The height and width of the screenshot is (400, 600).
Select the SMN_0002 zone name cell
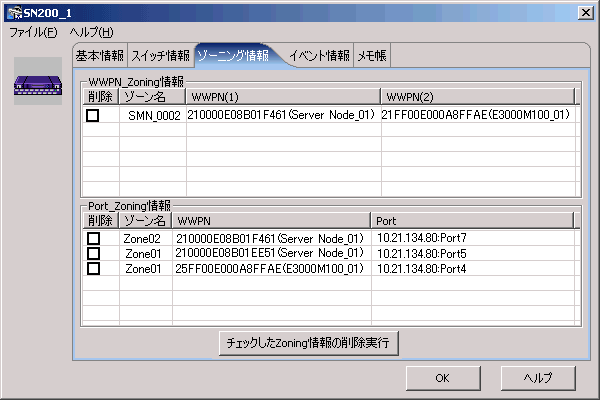point(153,115)
